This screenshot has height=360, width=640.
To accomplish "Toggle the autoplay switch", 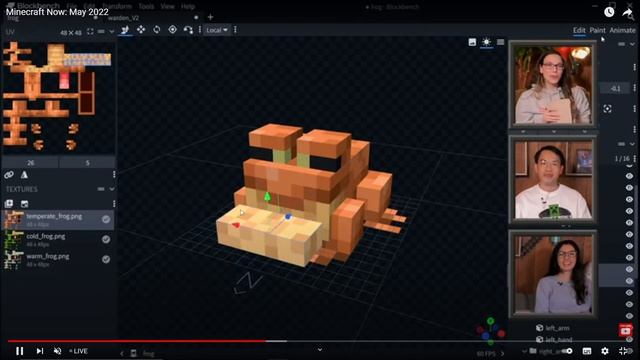I will coord(567,351).
